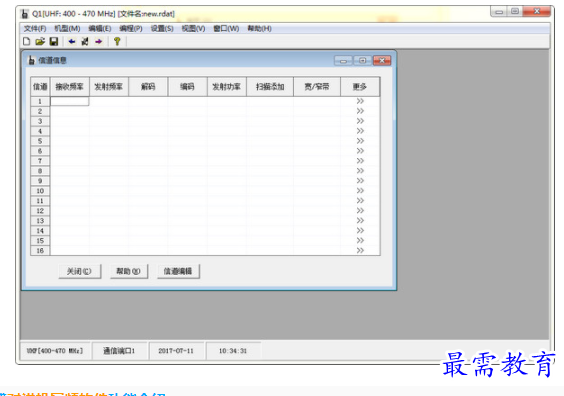This screenshot has height=396, width=564.
Task: Click the icon between the two arrows
Action: [85, 42]
